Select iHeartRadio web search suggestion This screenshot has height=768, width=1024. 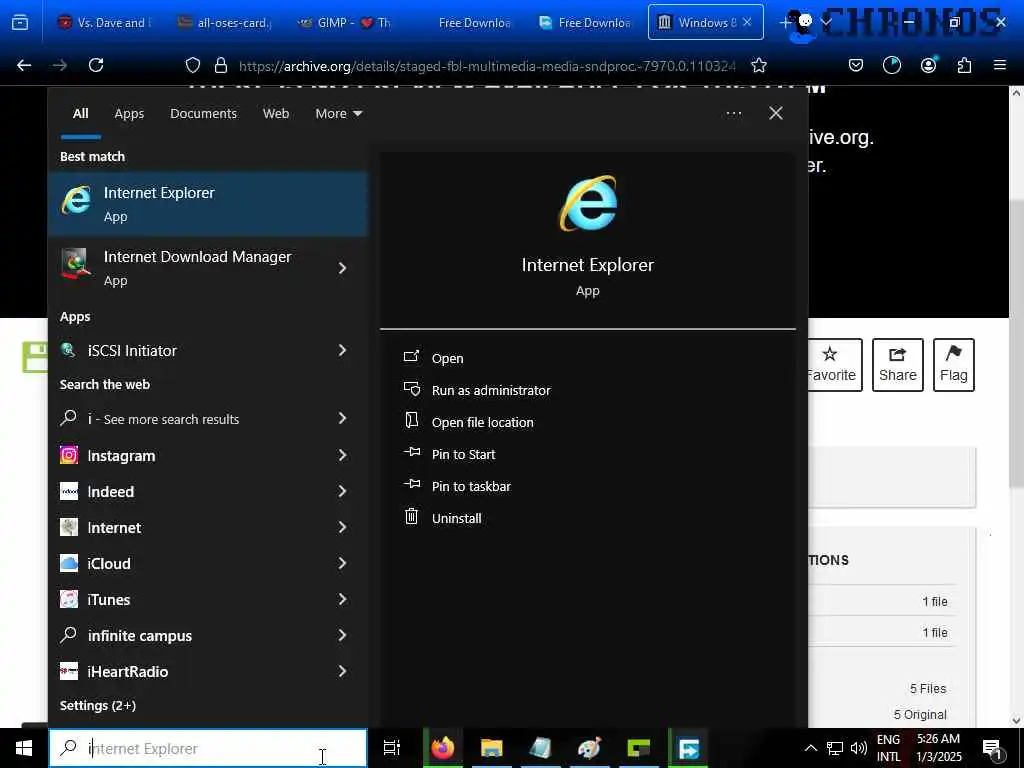click(208, 671)
